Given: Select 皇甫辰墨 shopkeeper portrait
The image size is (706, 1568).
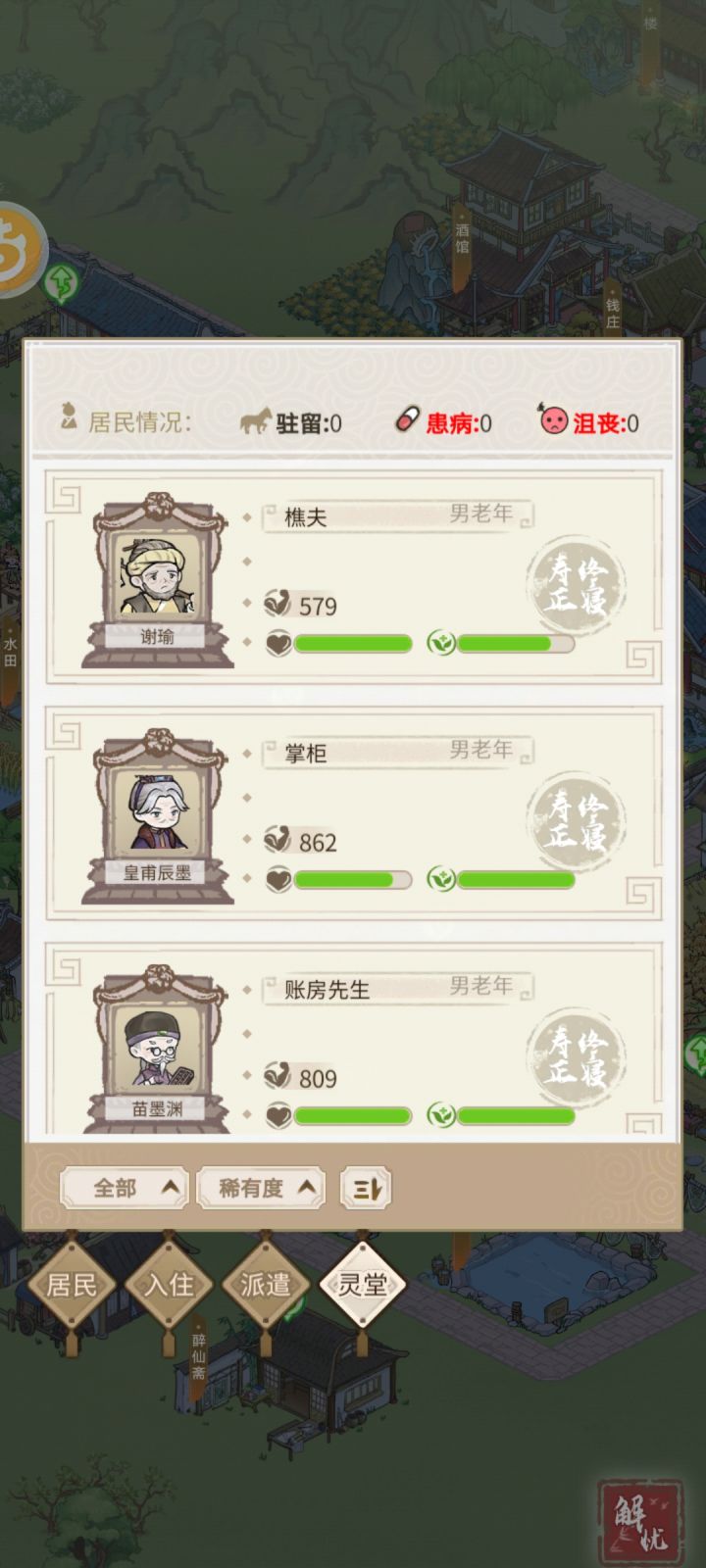Looking at the screenshot, I should (x=158, y=815).
